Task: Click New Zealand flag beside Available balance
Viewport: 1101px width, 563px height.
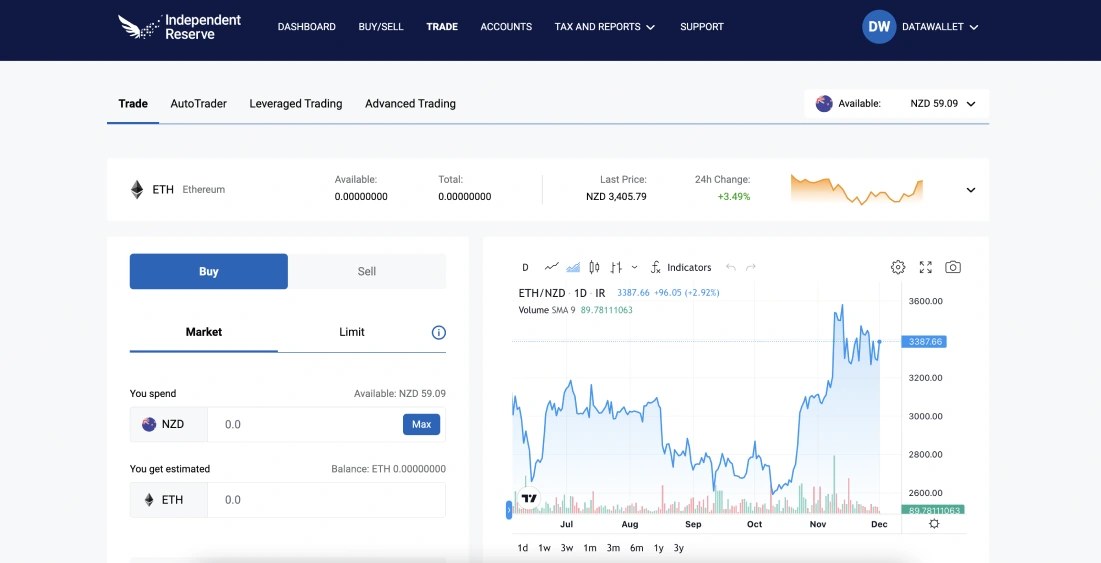Action: click(824, 103)
